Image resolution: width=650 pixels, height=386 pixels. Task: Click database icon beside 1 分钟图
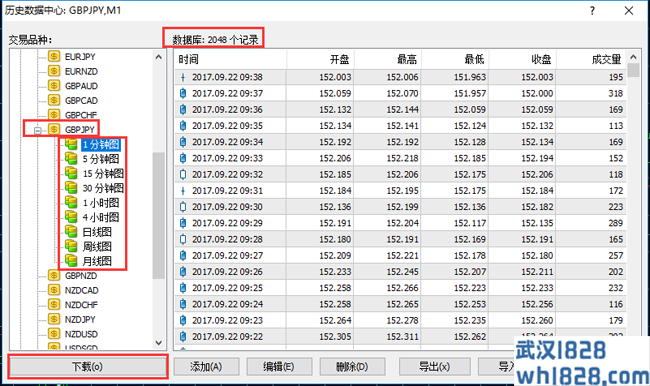pyautogui.click(x=71, y=144)
